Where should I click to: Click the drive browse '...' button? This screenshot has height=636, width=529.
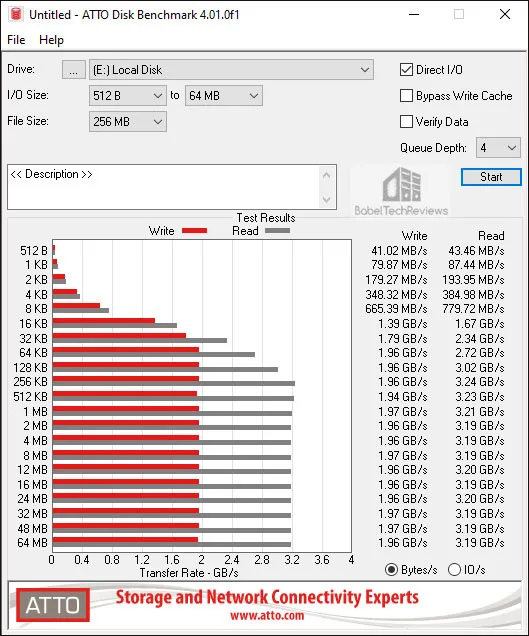coord(73,70)
